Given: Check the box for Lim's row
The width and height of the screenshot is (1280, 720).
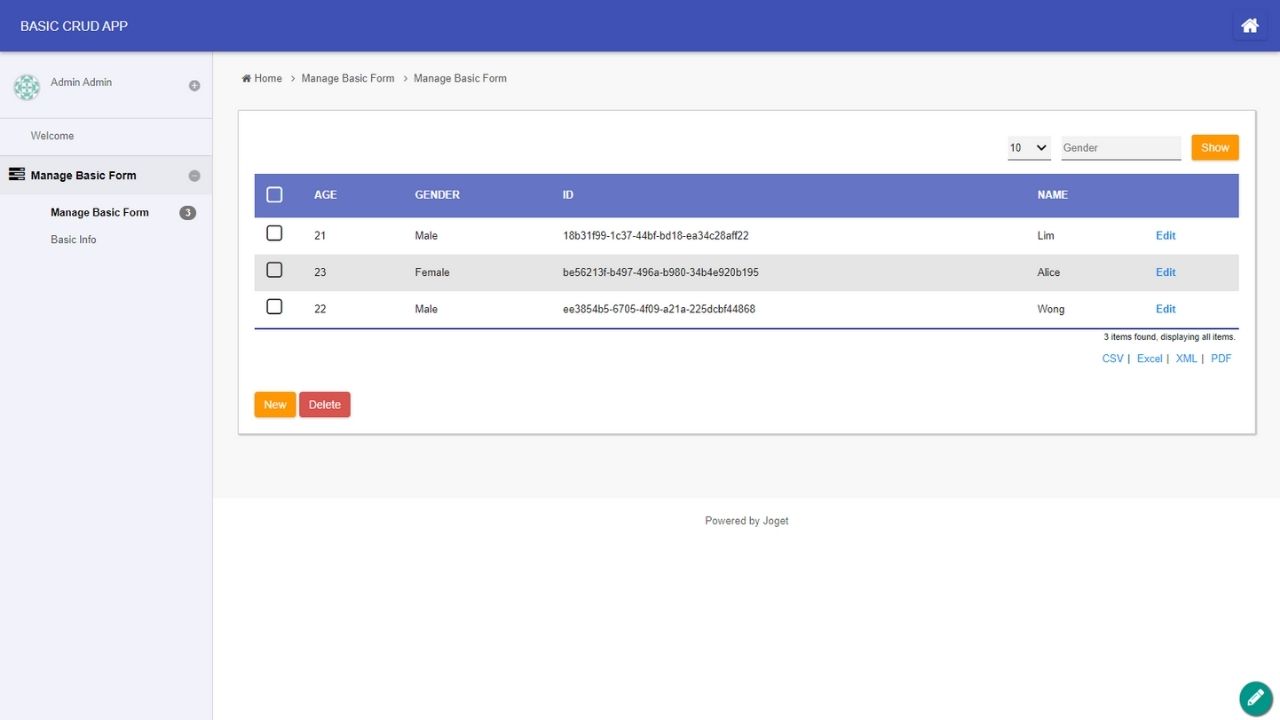Looking at the screenshot, I should point(274,234).
